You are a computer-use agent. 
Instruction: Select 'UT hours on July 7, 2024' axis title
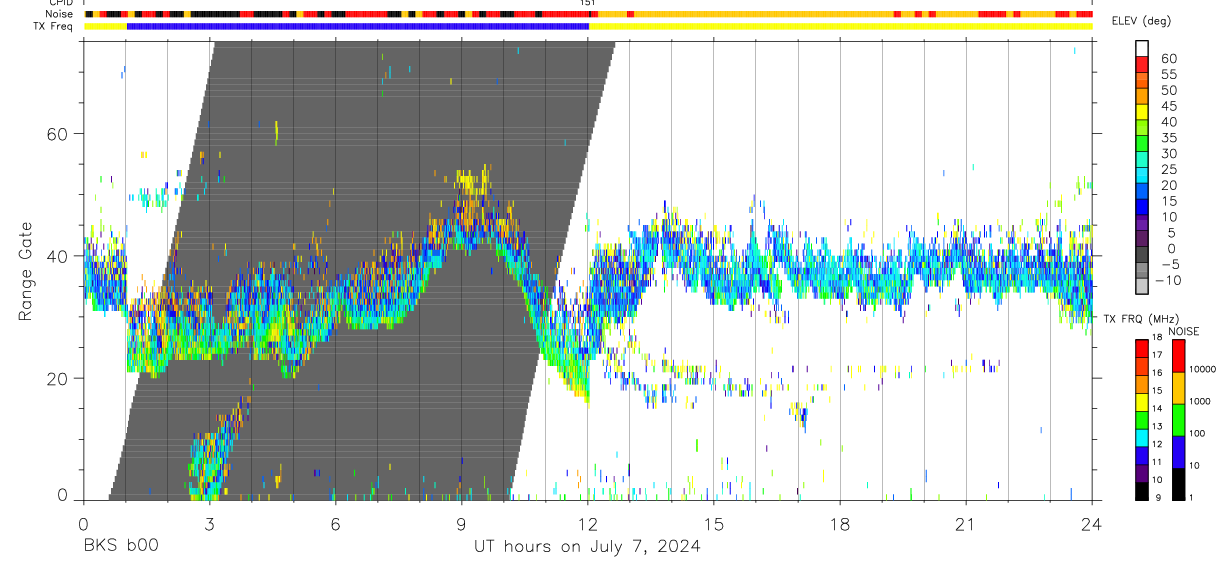587,547
